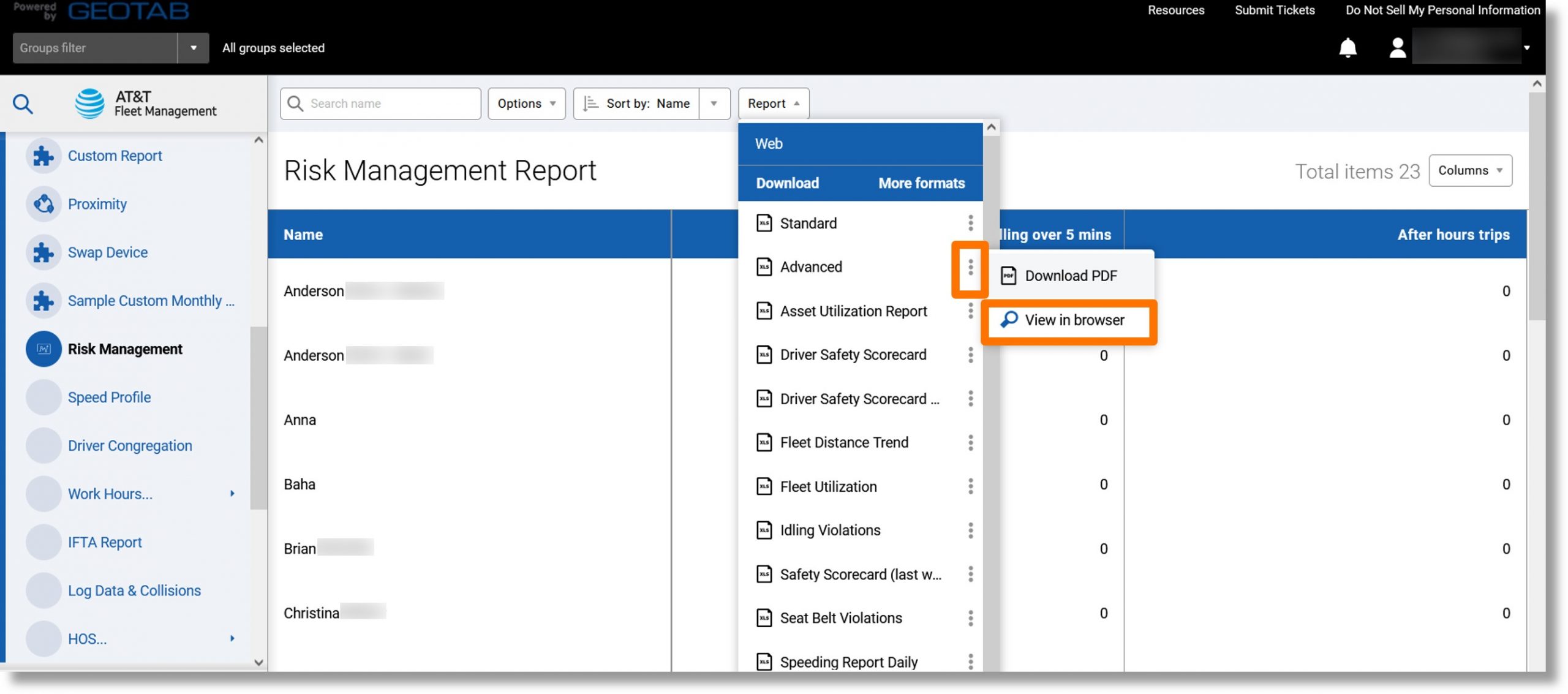This screenshot has height=694, width=1568.
Task: Go to Speed Profile report
Action: (109, 398)
